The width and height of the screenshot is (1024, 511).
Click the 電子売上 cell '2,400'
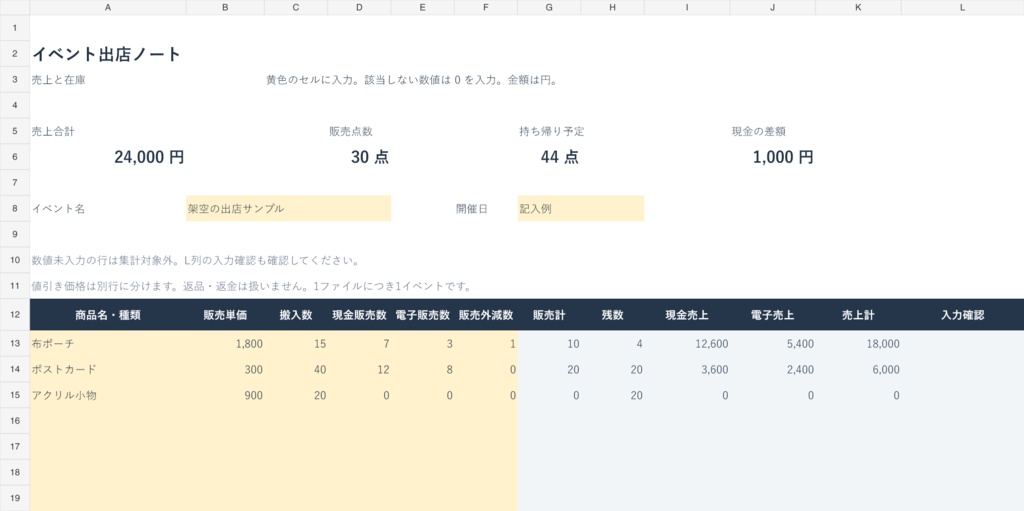[773, 369]
